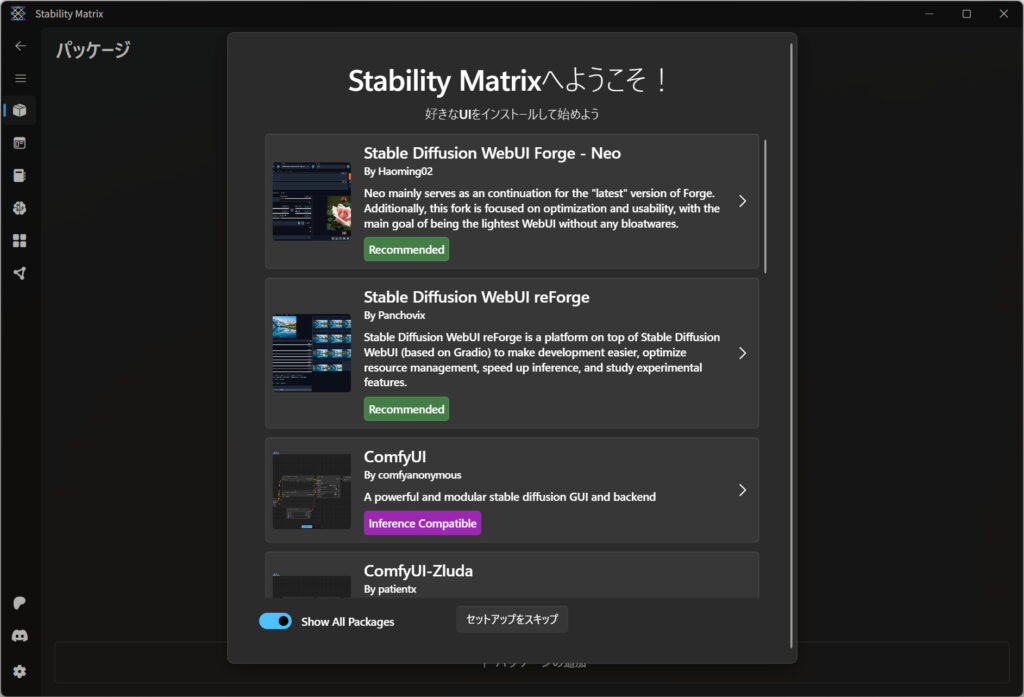This screenshot has height=697, width=1024.
Task: Open the settings gear icon
Action: click(x=20, y=671)
